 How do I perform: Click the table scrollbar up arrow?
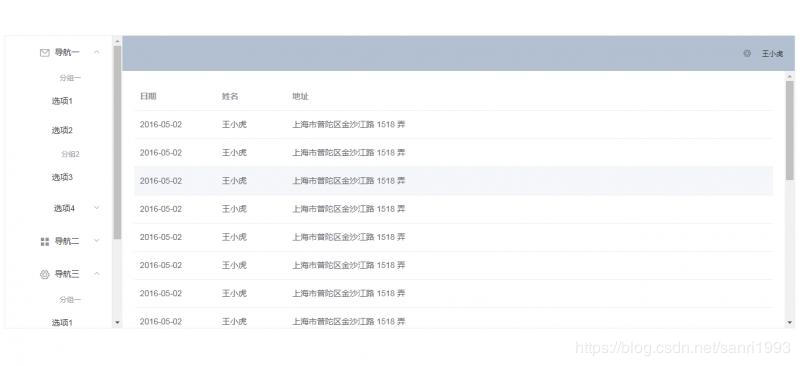[790, 76]
